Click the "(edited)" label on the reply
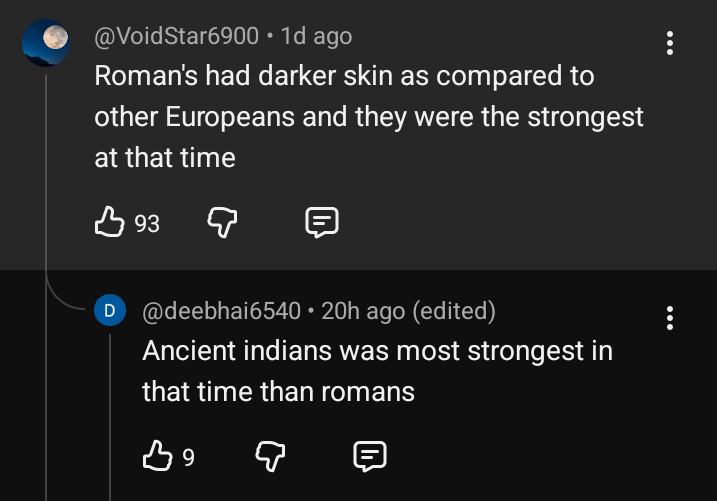Screen dimensions: 717x501 [453, 311]
